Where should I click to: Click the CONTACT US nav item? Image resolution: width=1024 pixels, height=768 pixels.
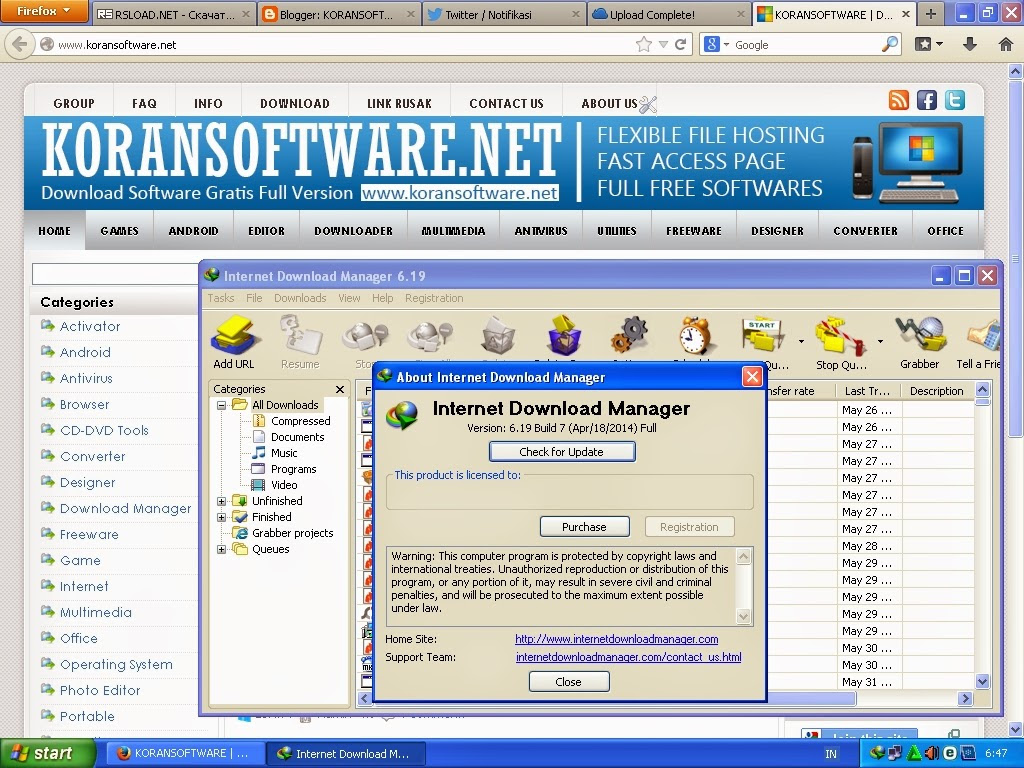(506, 103)
